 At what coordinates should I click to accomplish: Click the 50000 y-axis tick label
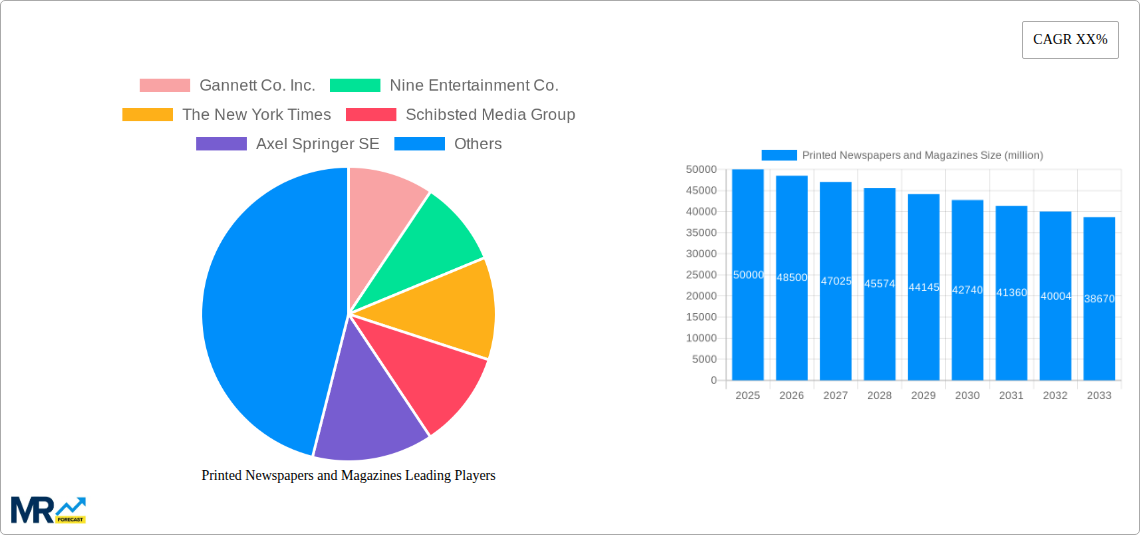[x=701, y=169]
